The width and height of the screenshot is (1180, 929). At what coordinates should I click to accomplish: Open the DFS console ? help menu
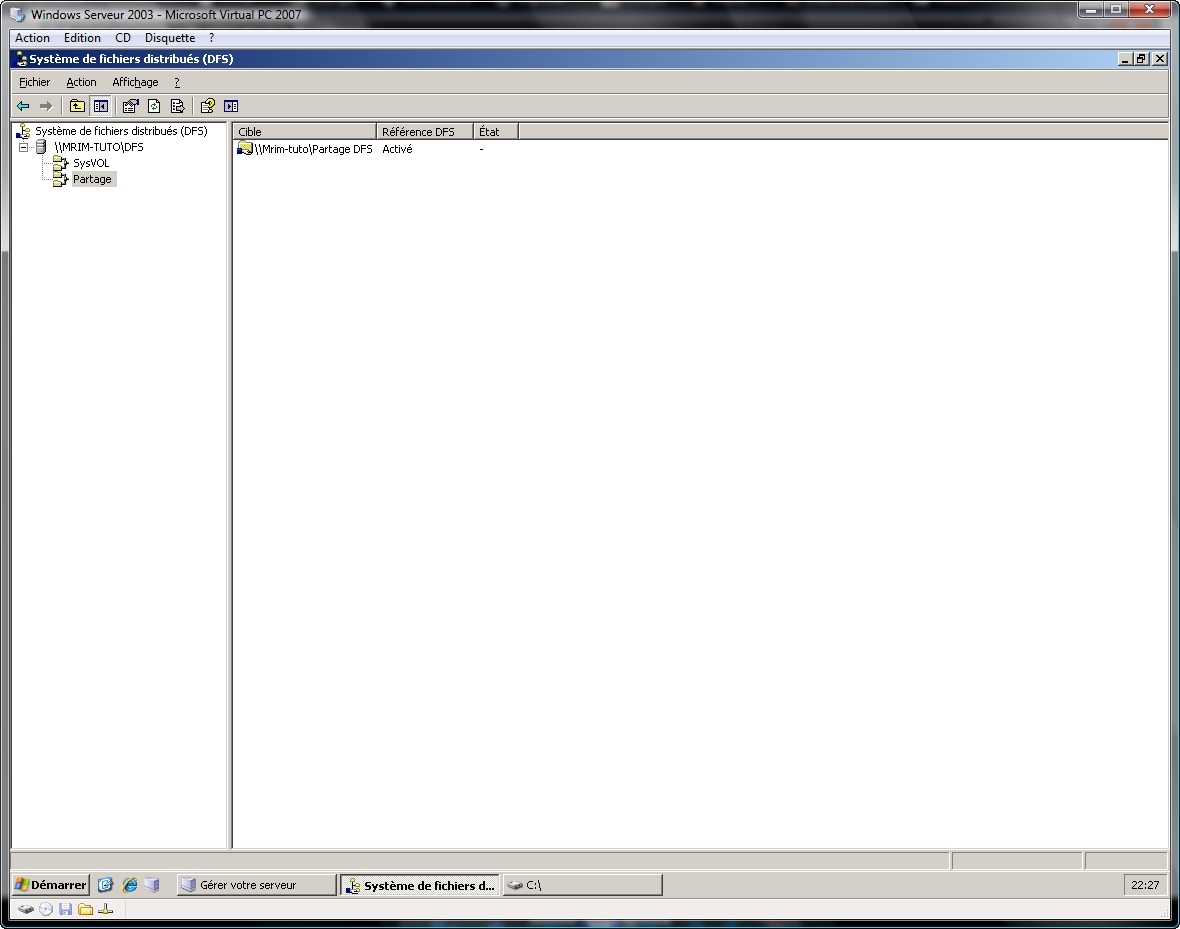coord(177,82)
